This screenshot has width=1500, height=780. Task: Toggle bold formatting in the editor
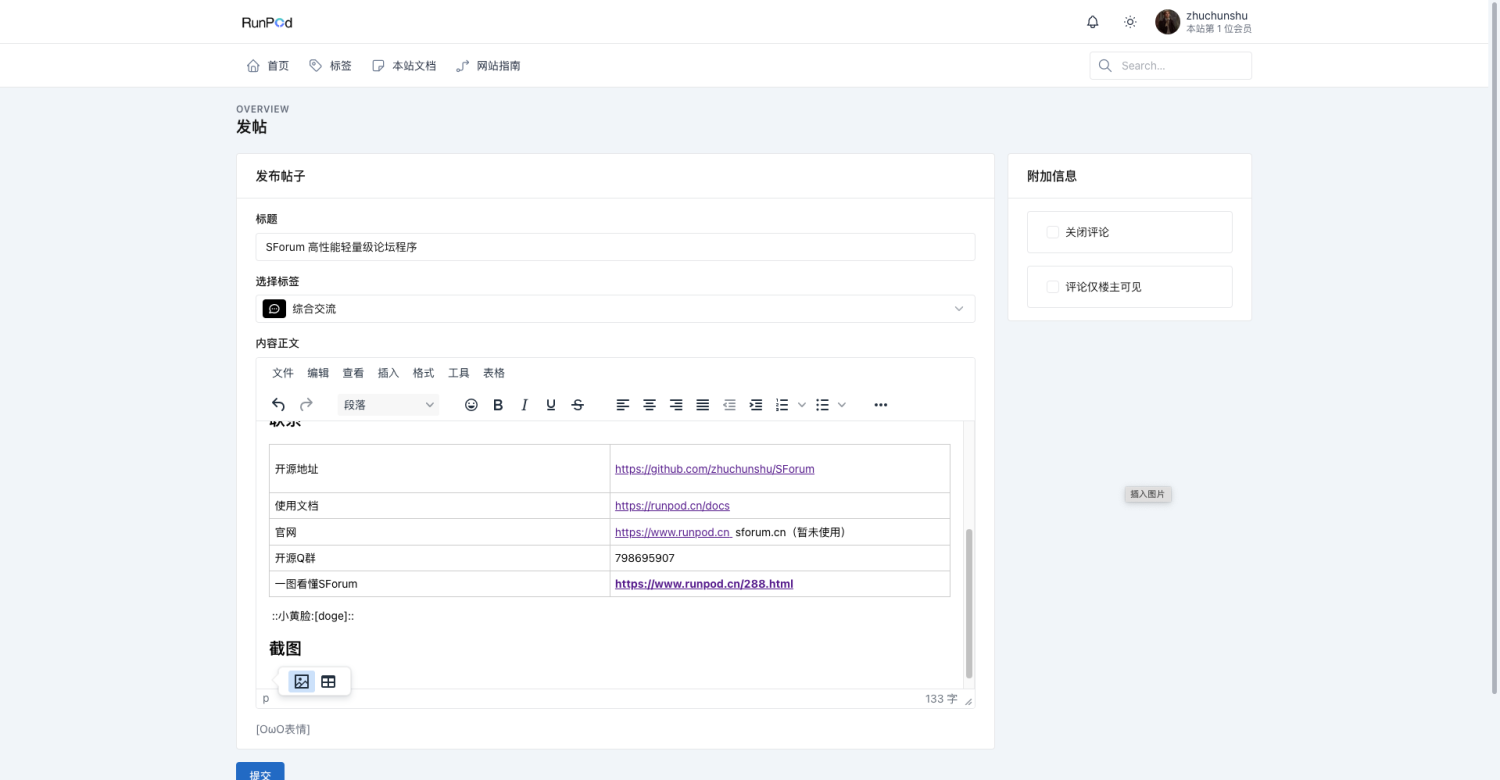(498, 405)
